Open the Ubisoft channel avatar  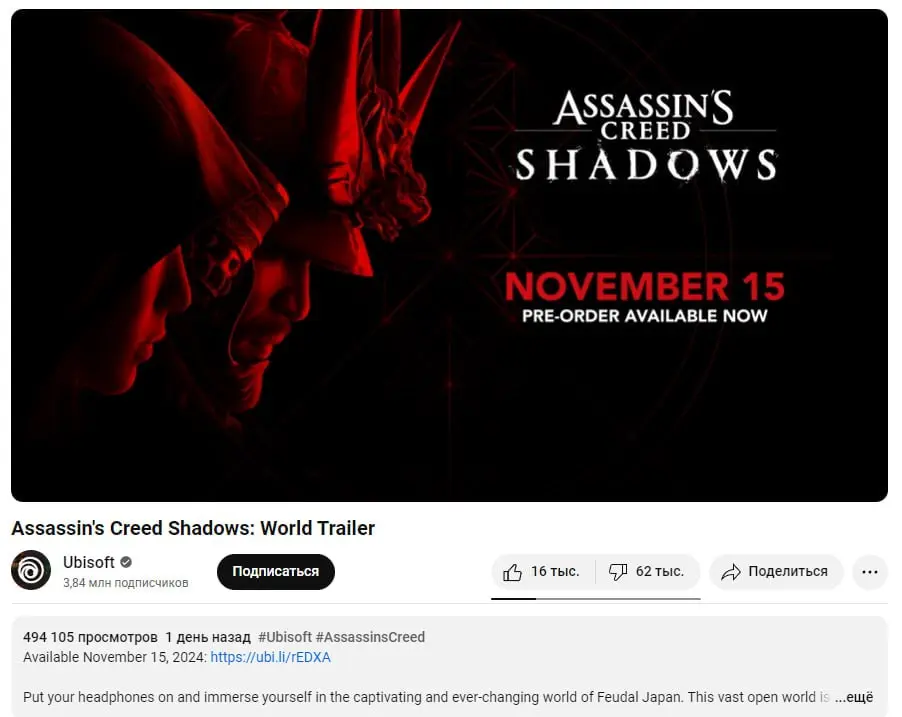[31, 570]
